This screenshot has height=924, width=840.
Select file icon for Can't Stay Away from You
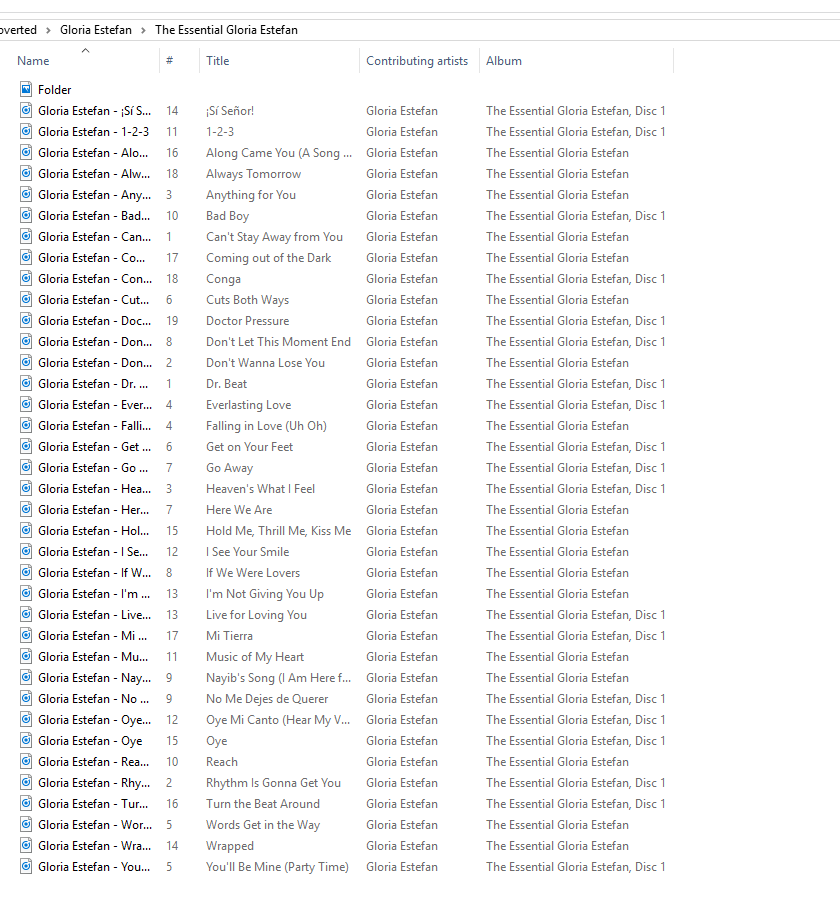coord(26,237)
